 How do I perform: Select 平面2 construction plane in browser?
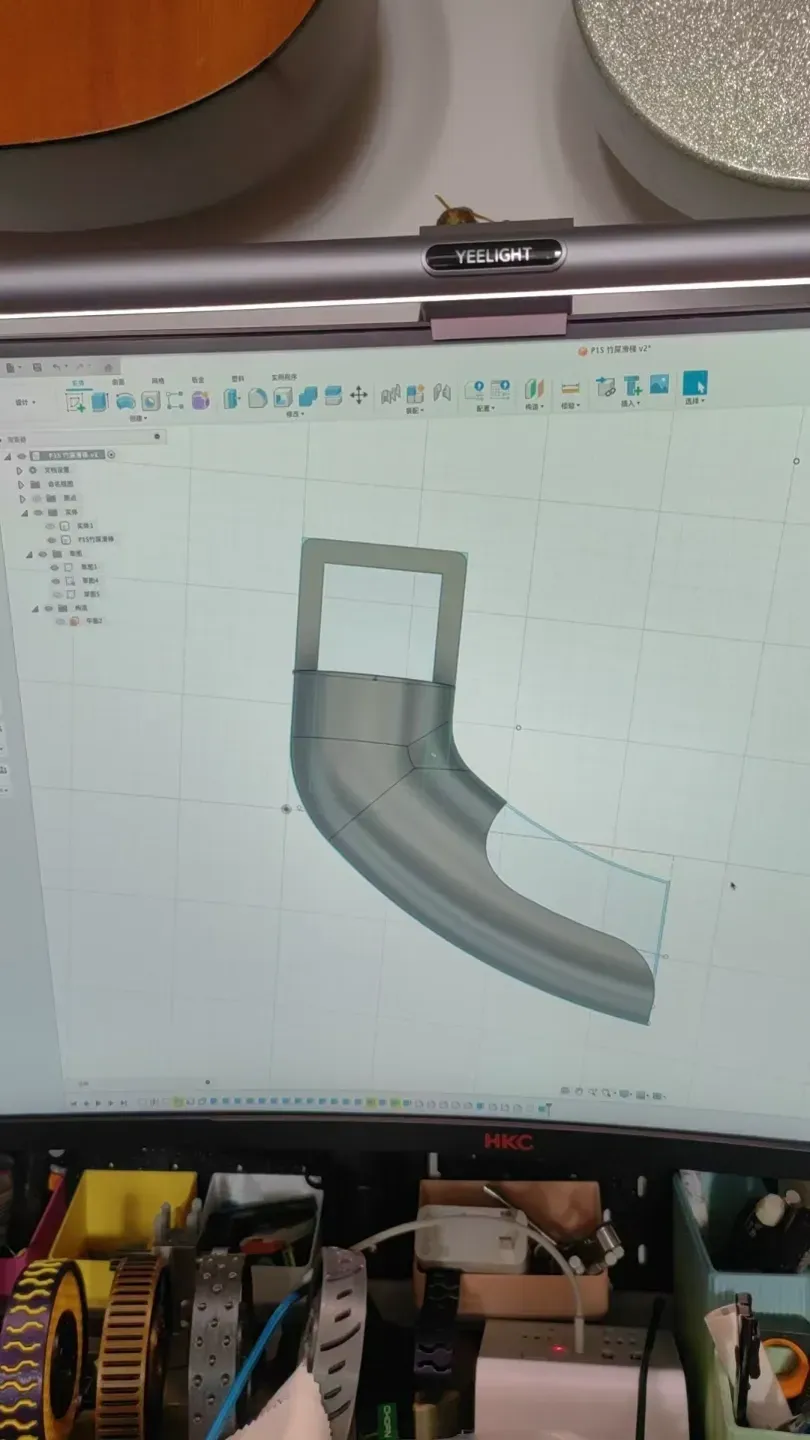[94, 621]
